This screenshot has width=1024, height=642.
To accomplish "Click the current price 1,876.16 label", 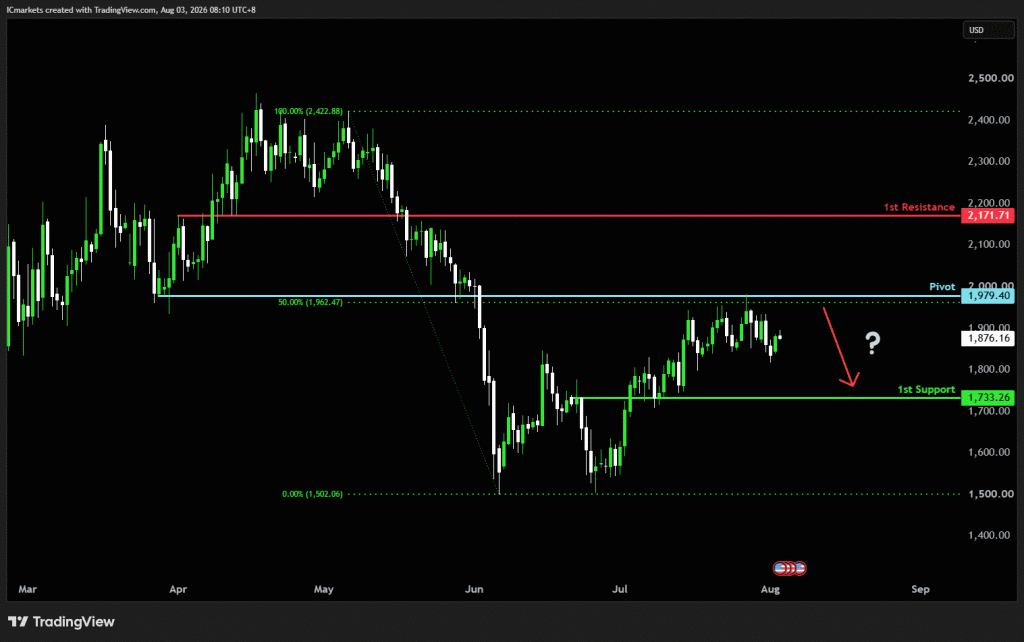I will point(988,338).
